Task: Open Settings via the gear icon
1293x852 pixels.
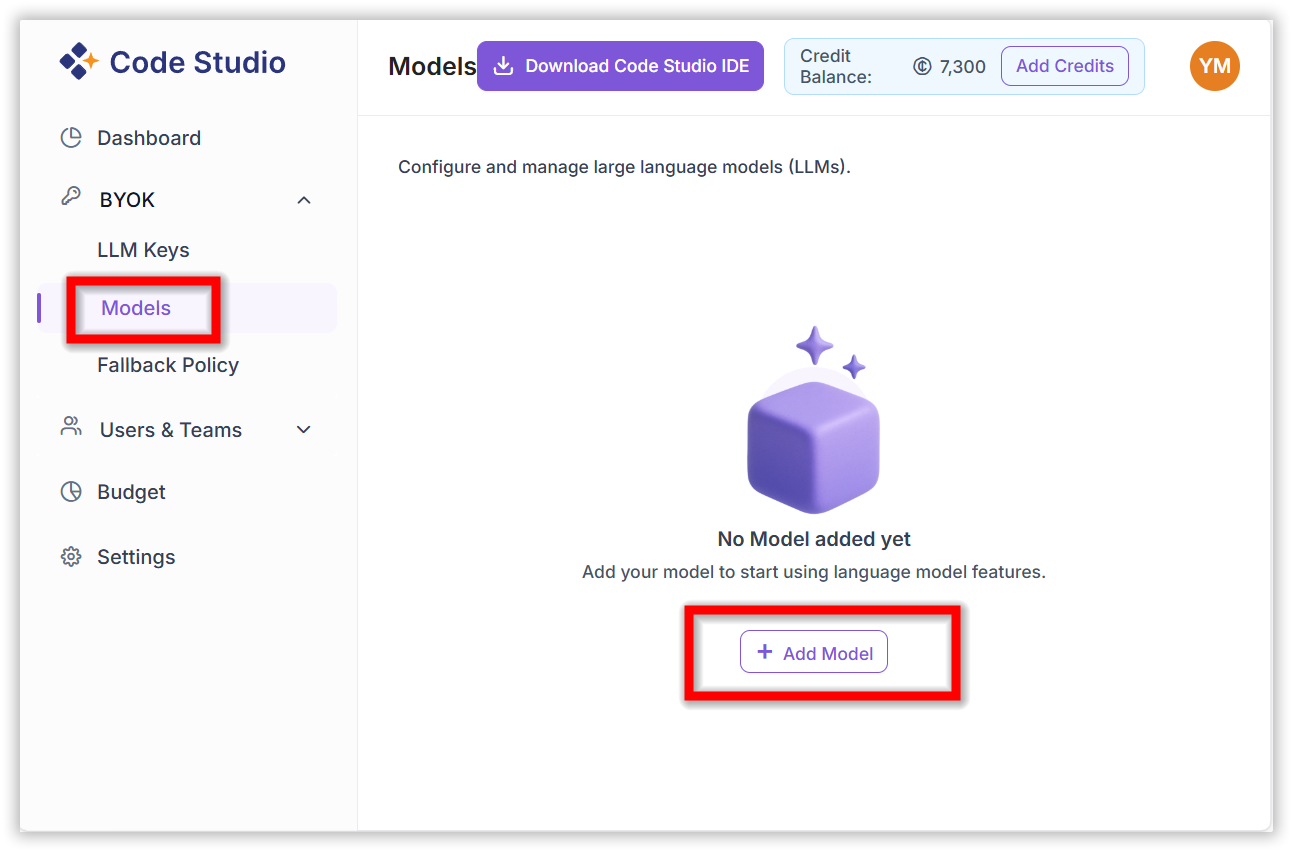Action: 71,556
